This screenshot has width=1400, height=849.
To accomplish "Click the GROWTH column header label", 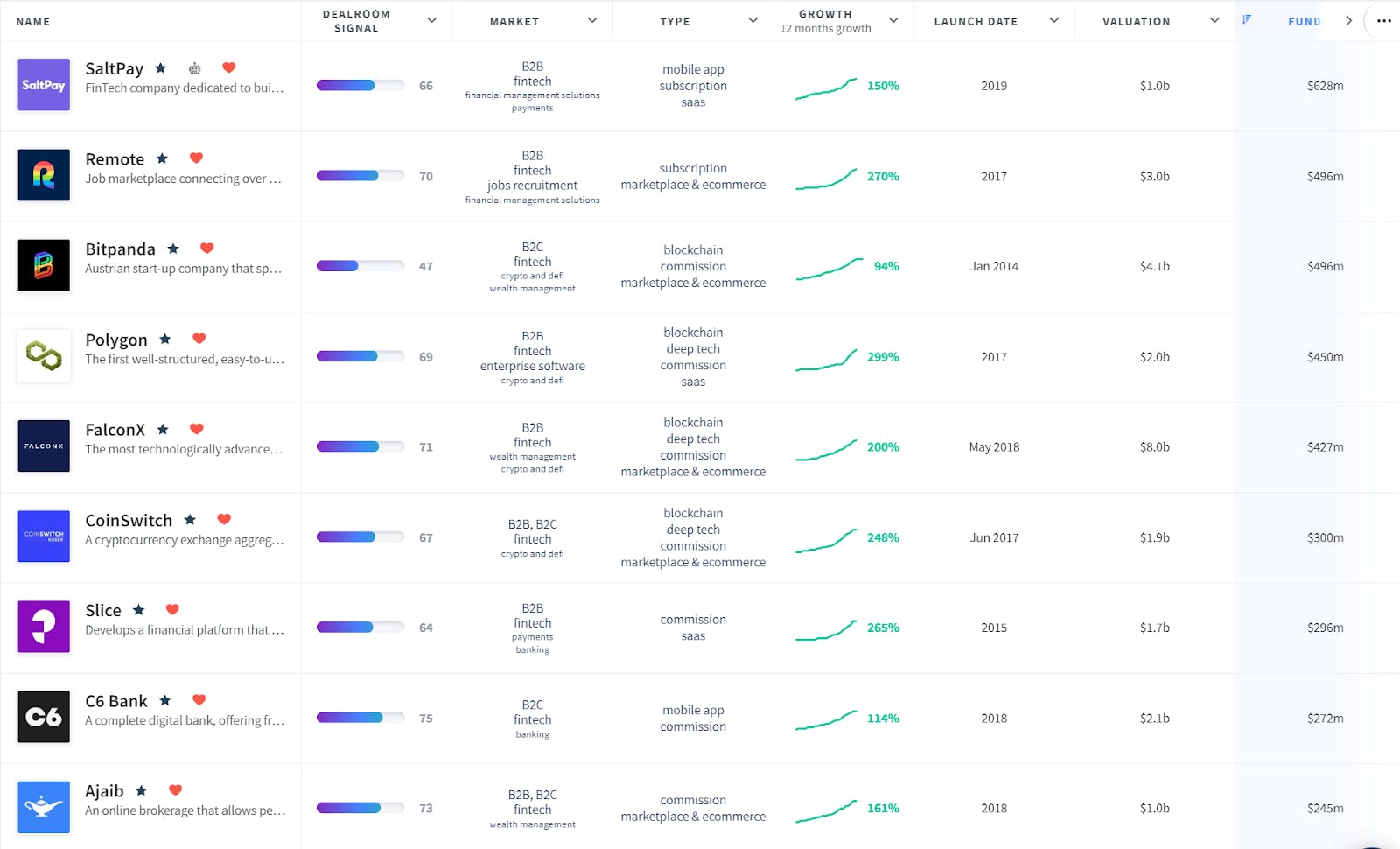I will [x=825, y=14].
